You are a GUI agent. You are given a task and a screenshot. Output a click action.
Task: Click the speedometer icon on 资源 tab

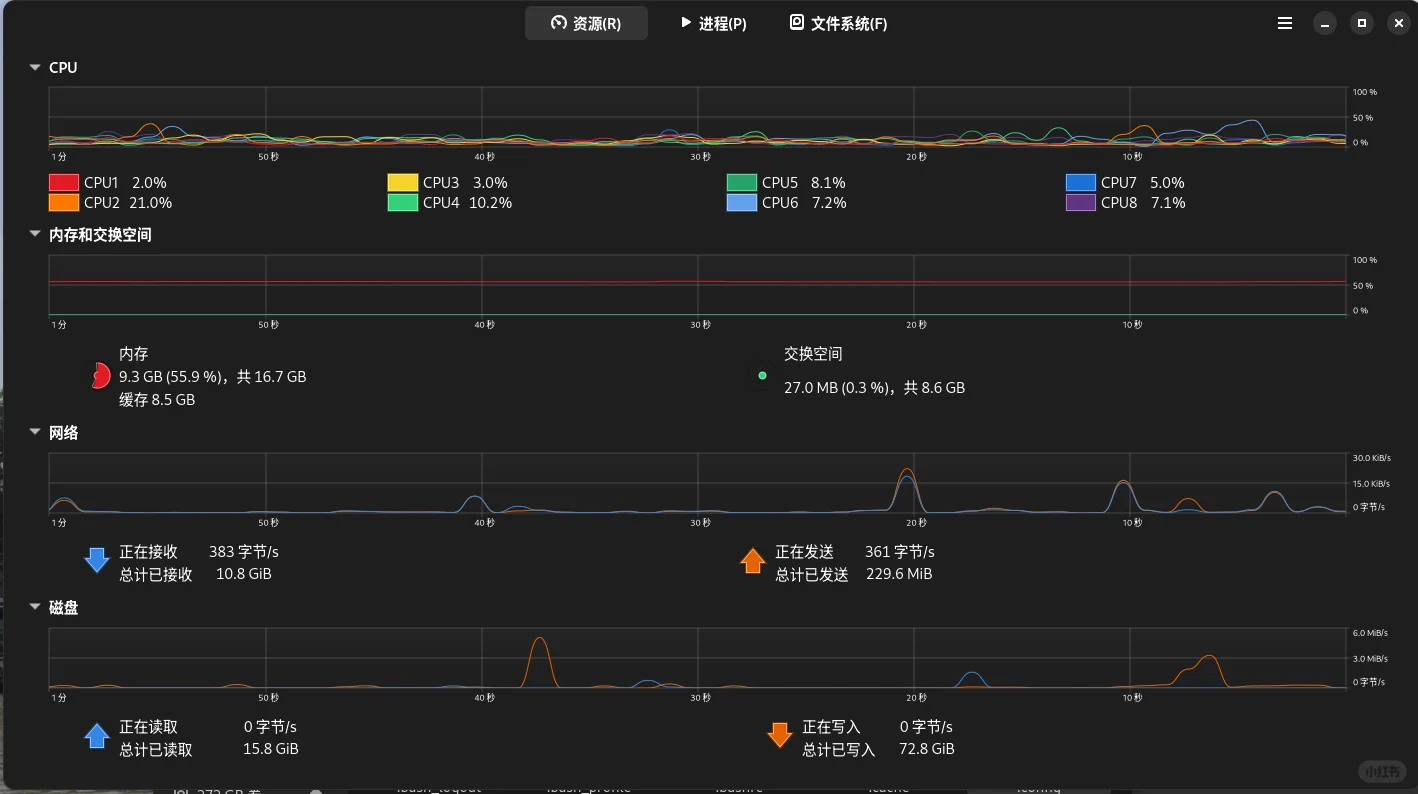556,22
